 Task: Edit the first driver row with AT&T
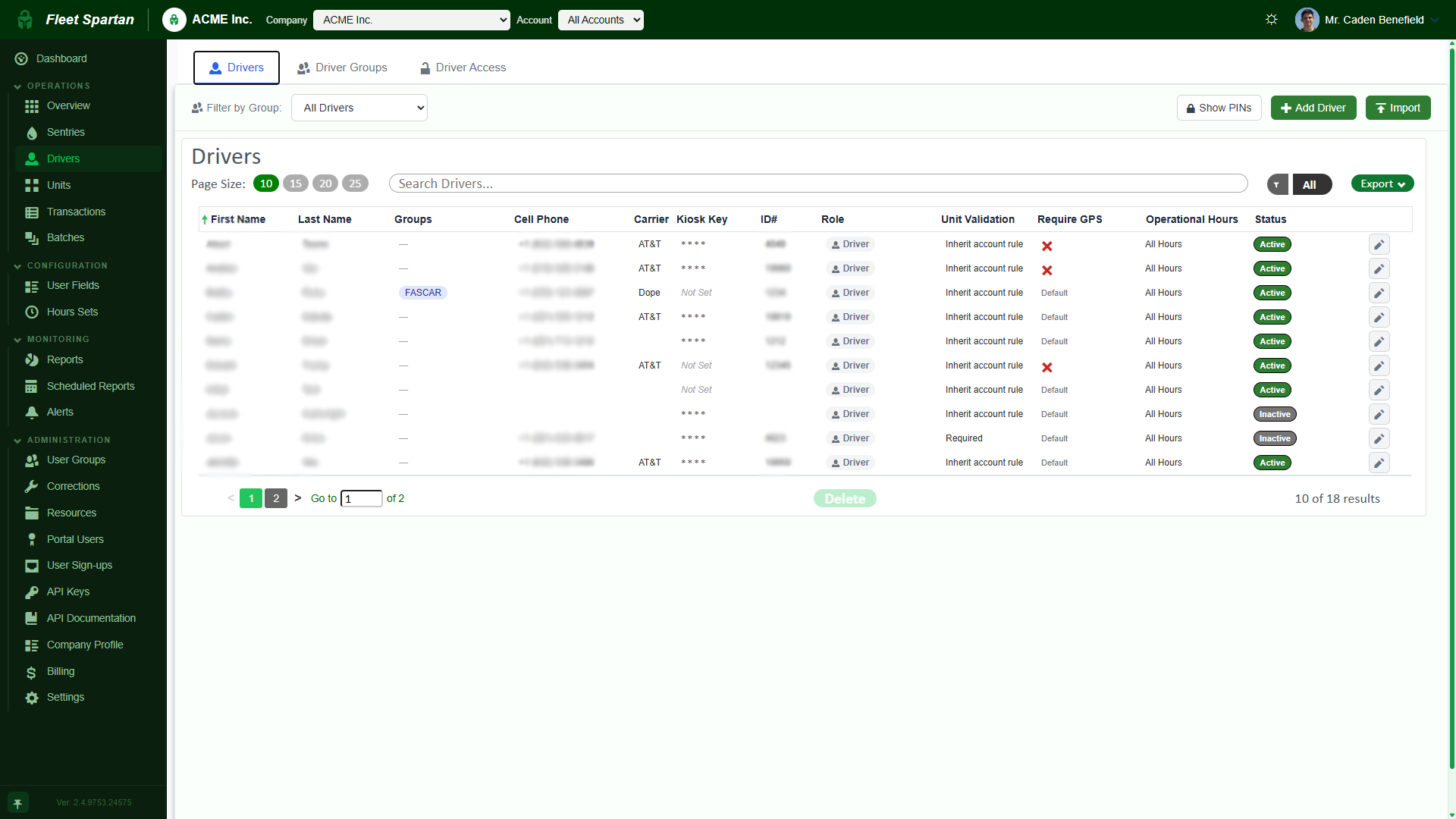pos(1379,244)
